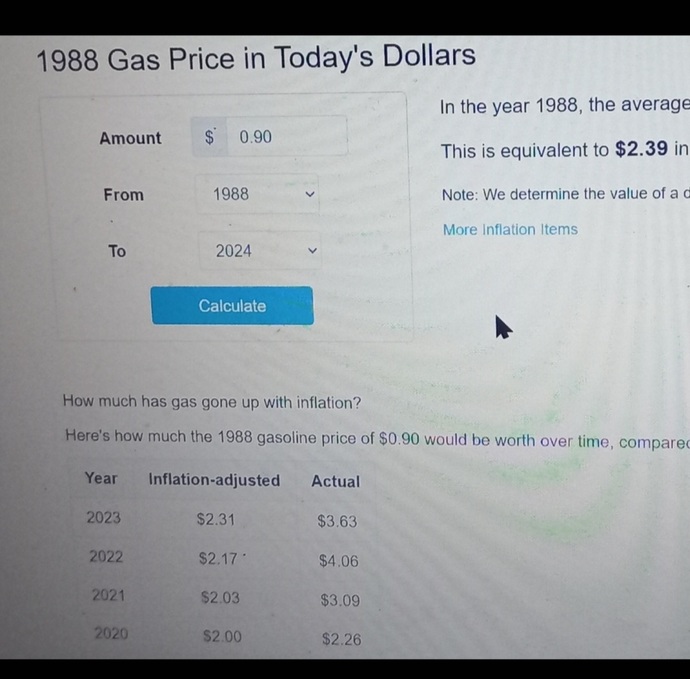Click the Amount input field showing 0.90
This screenshot has height=679, width=690.
point(287,136)
